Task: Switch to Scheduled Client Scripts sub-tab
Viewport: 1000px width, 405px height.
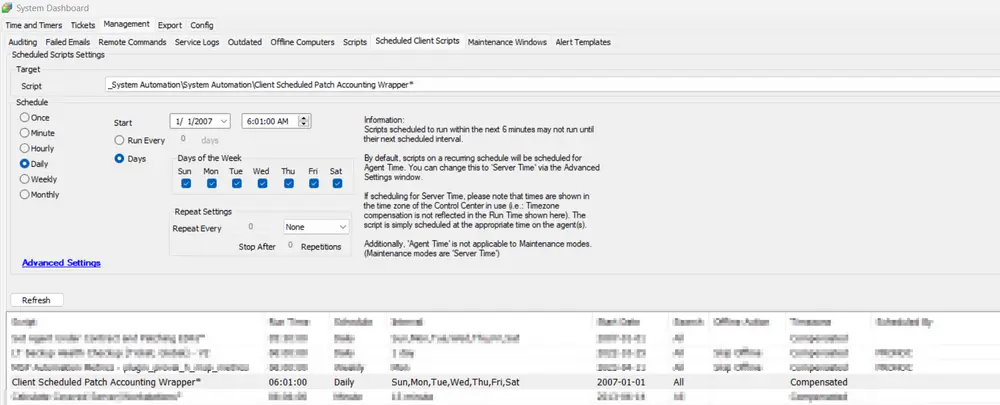Action: click(418, 41)
